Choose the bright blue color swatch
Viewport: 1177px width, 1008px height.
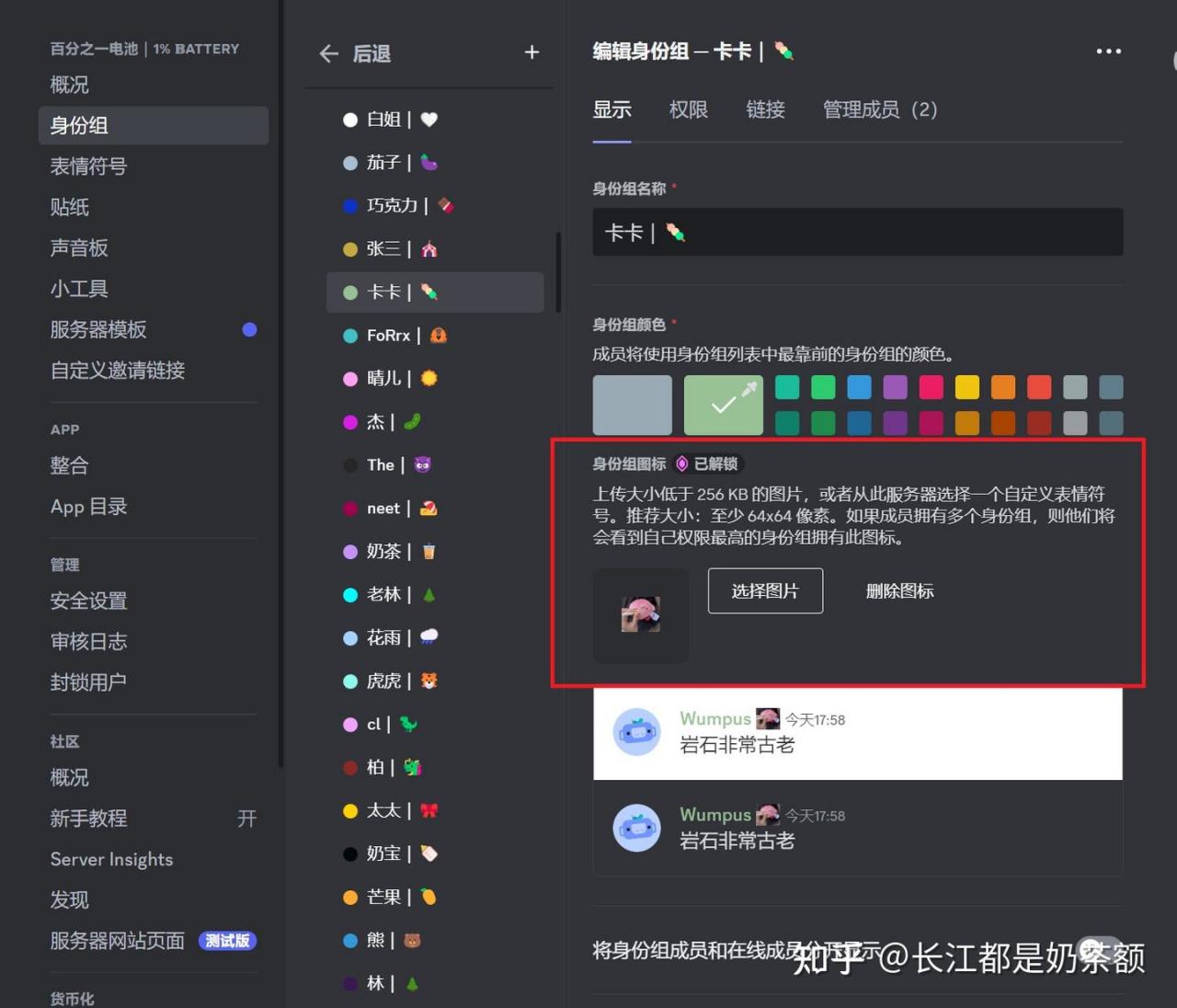pos(859,387)
